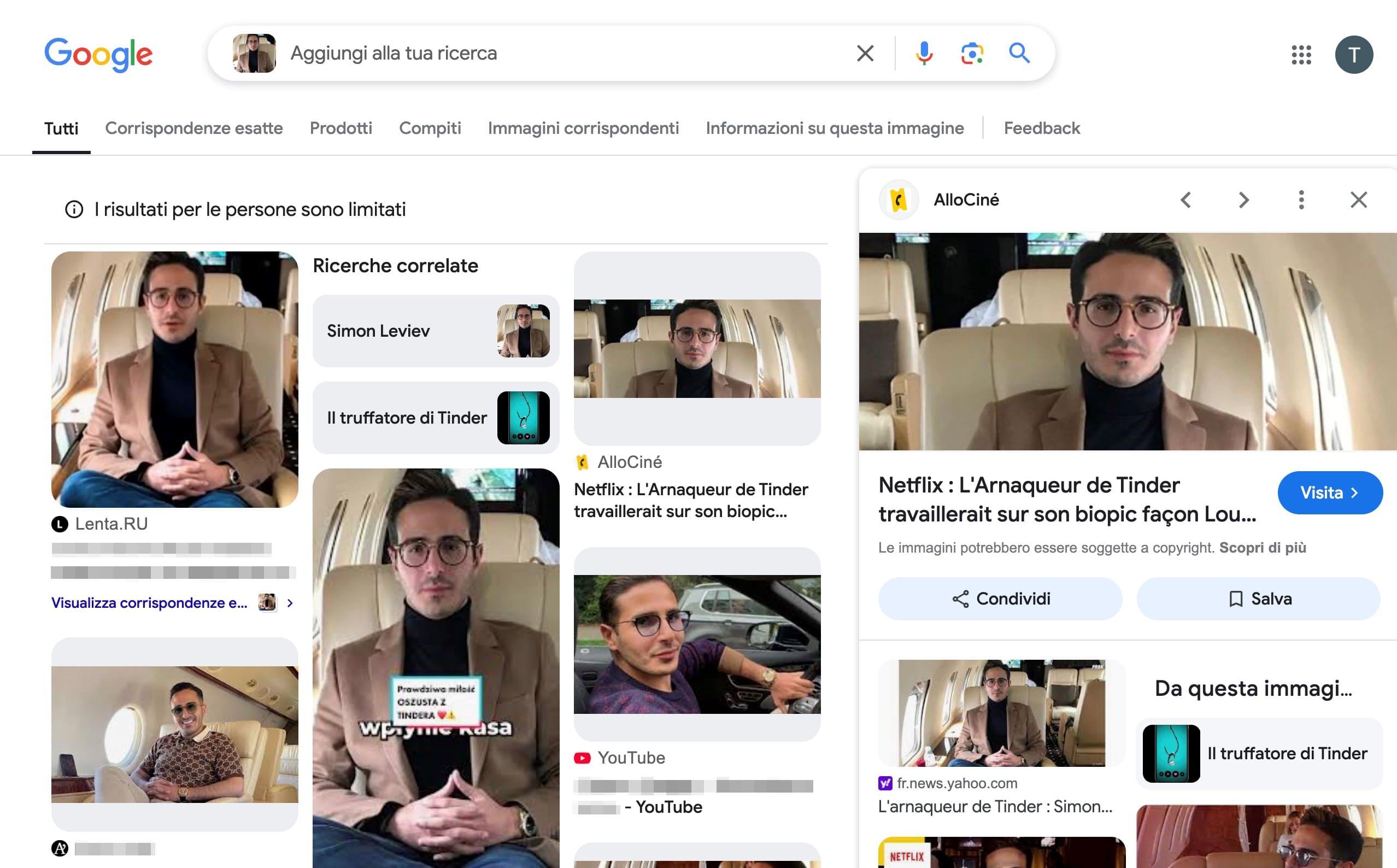Go to next image in AlloCiné panel
Screen dimensions: 1397x868
coord(1243,200)
